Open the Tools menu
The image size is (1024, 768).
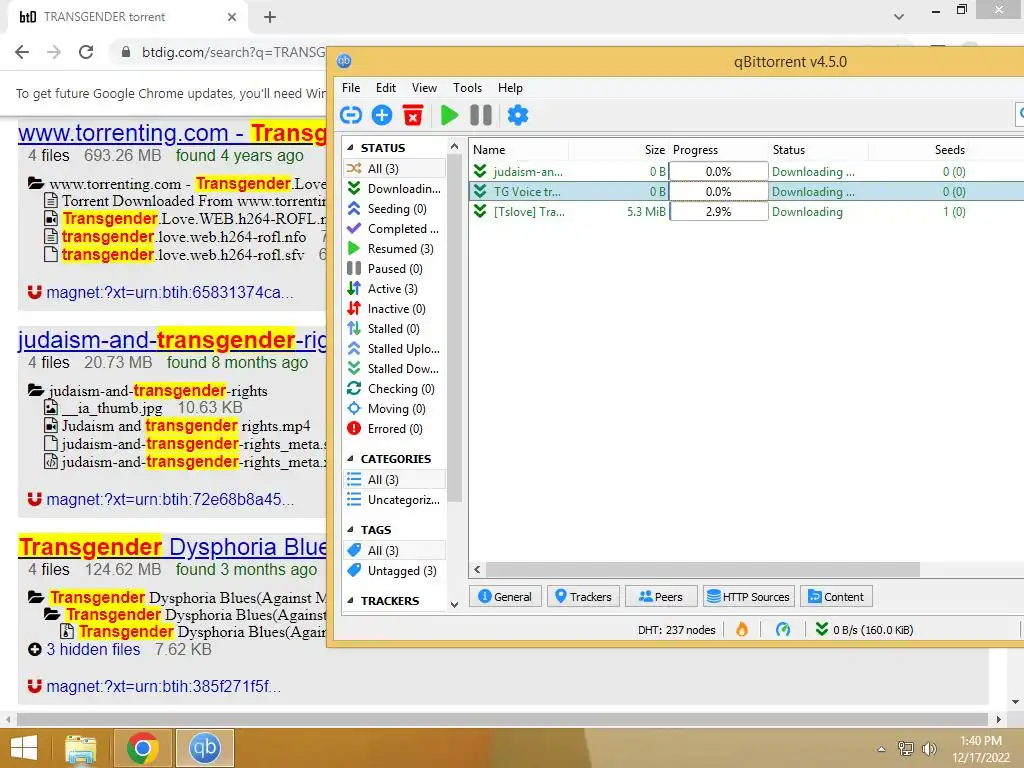[x=468, y=88]
